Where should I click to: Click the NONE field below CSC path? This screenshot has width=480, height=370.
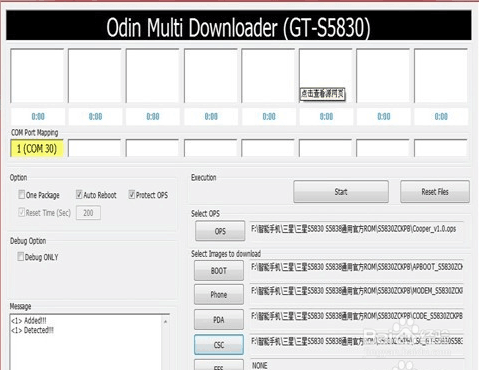pyautogui.click(x=356, y=365)
